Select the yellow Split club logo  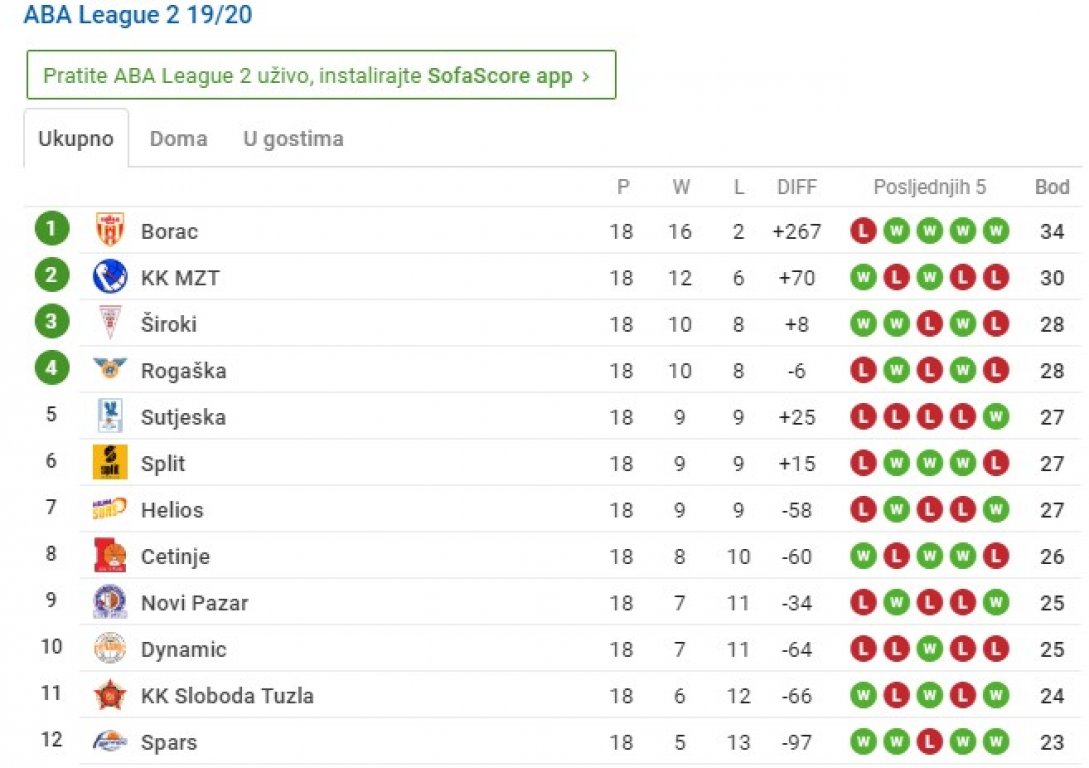coord(110,462)
